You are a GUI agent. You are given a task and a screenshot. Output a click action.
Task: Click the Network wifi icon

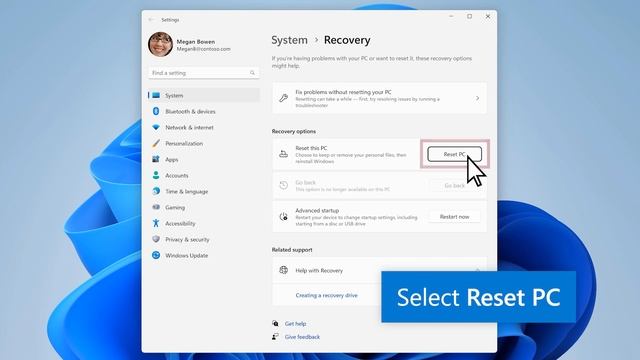(x=156, y=127)
